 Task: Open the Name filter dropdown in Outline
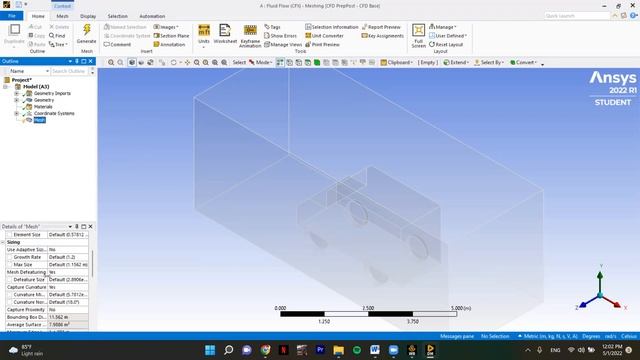(47, 71)
